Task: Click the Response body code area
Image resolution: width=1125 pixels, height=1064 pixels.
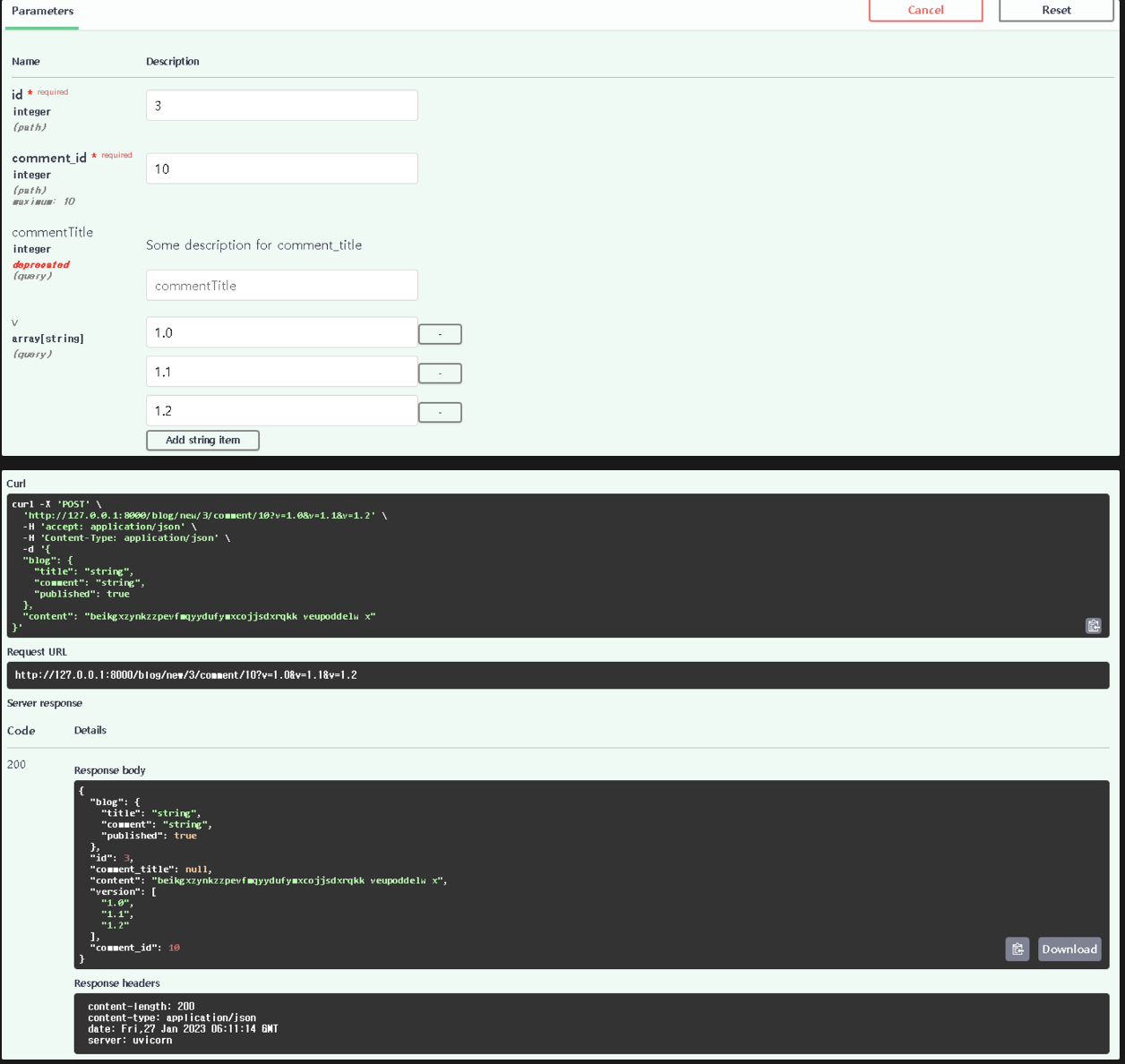Action: tap(537, 873)
